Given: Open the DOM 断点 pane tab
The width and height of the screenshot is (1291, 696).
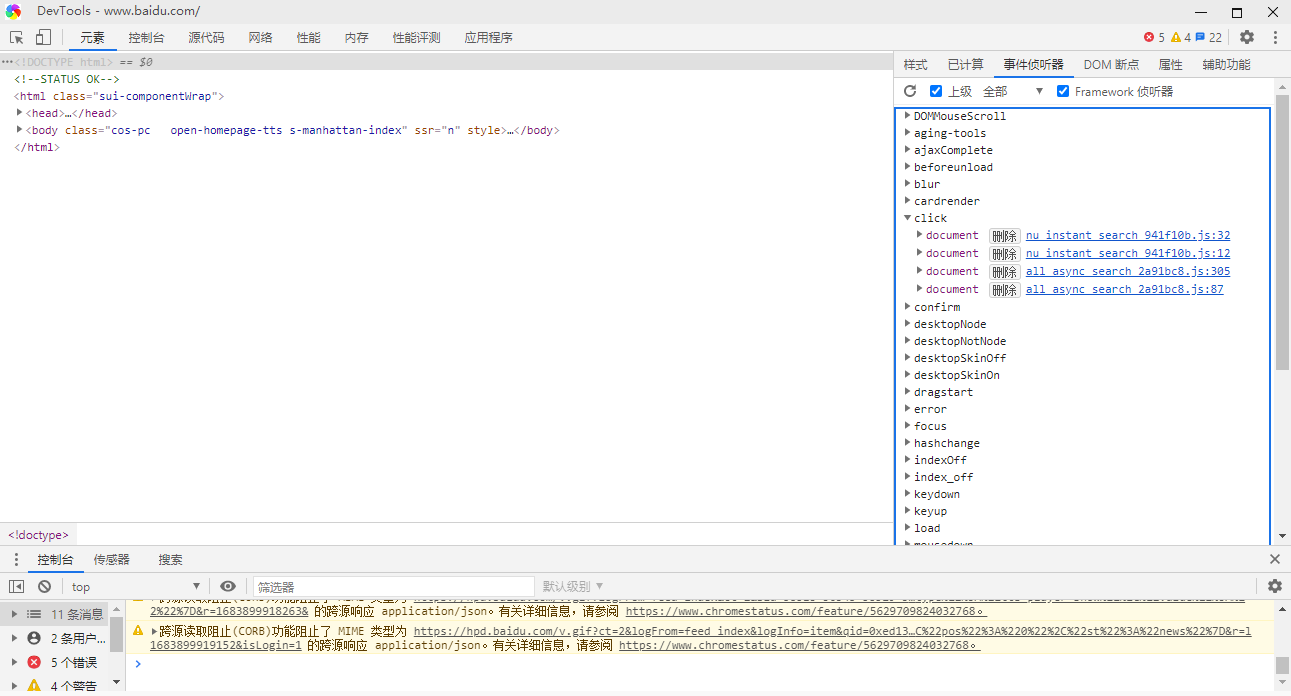Looking at the screenshot, I should 1111,64.
